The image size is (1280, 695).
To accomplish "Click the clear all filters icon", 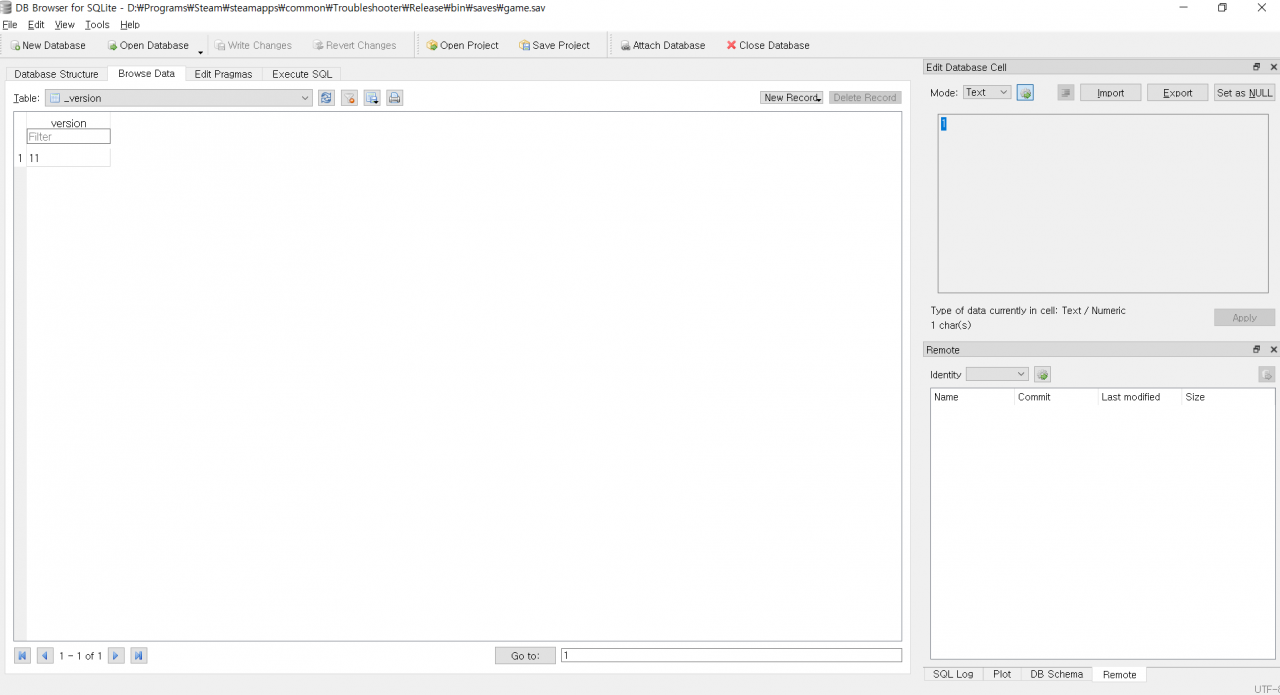I will tap(349, 98).
